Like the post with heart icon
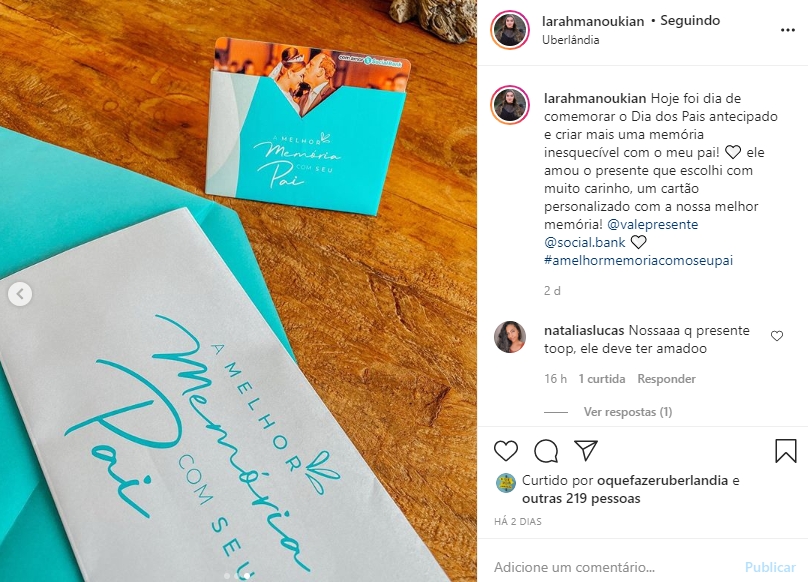This screenshot has height=582, width=808. click(x=506, y=451)
